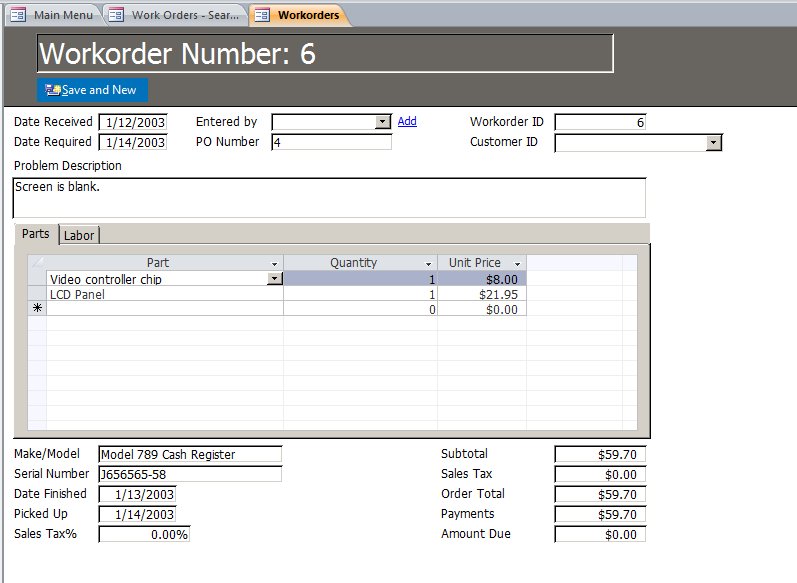Screen dimensions: 797x583
Task: Click the Amount Due field
Action: click(600, 534)
